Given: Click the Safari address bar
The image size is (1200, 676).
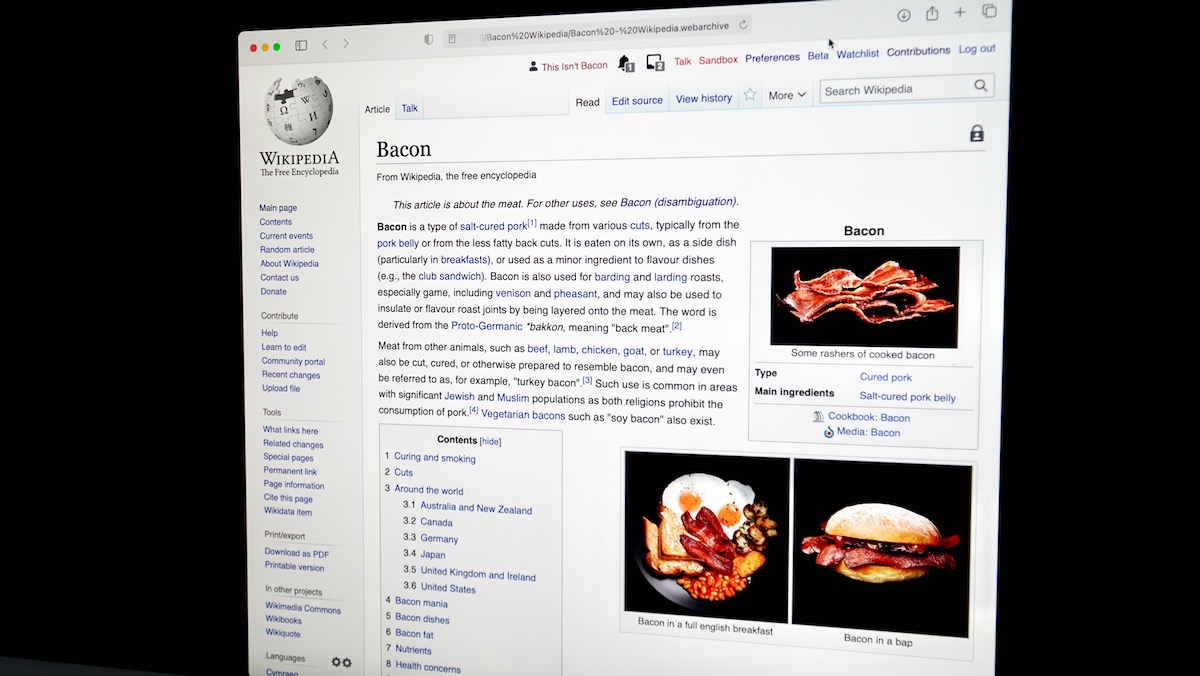Looking at the screenshot, I should point(596,31).
